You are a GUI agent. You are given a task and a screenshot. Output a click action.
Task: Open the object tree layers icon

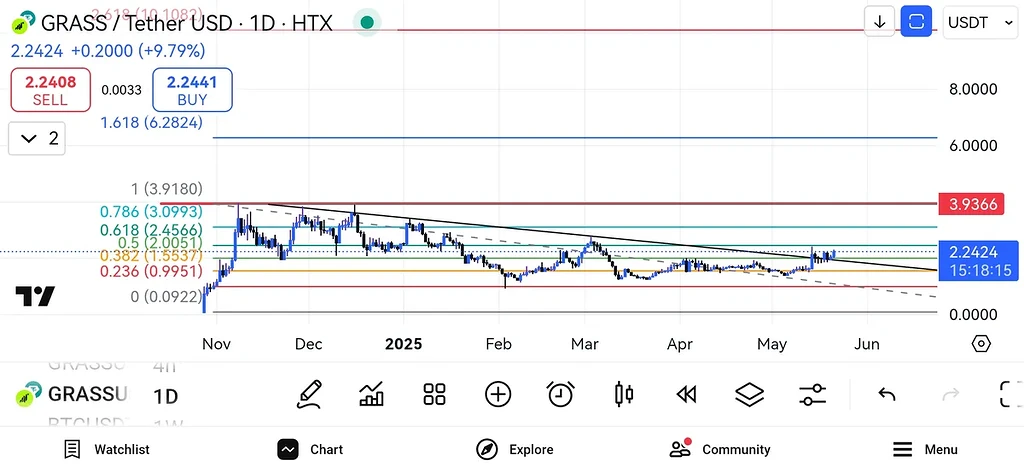749,394
